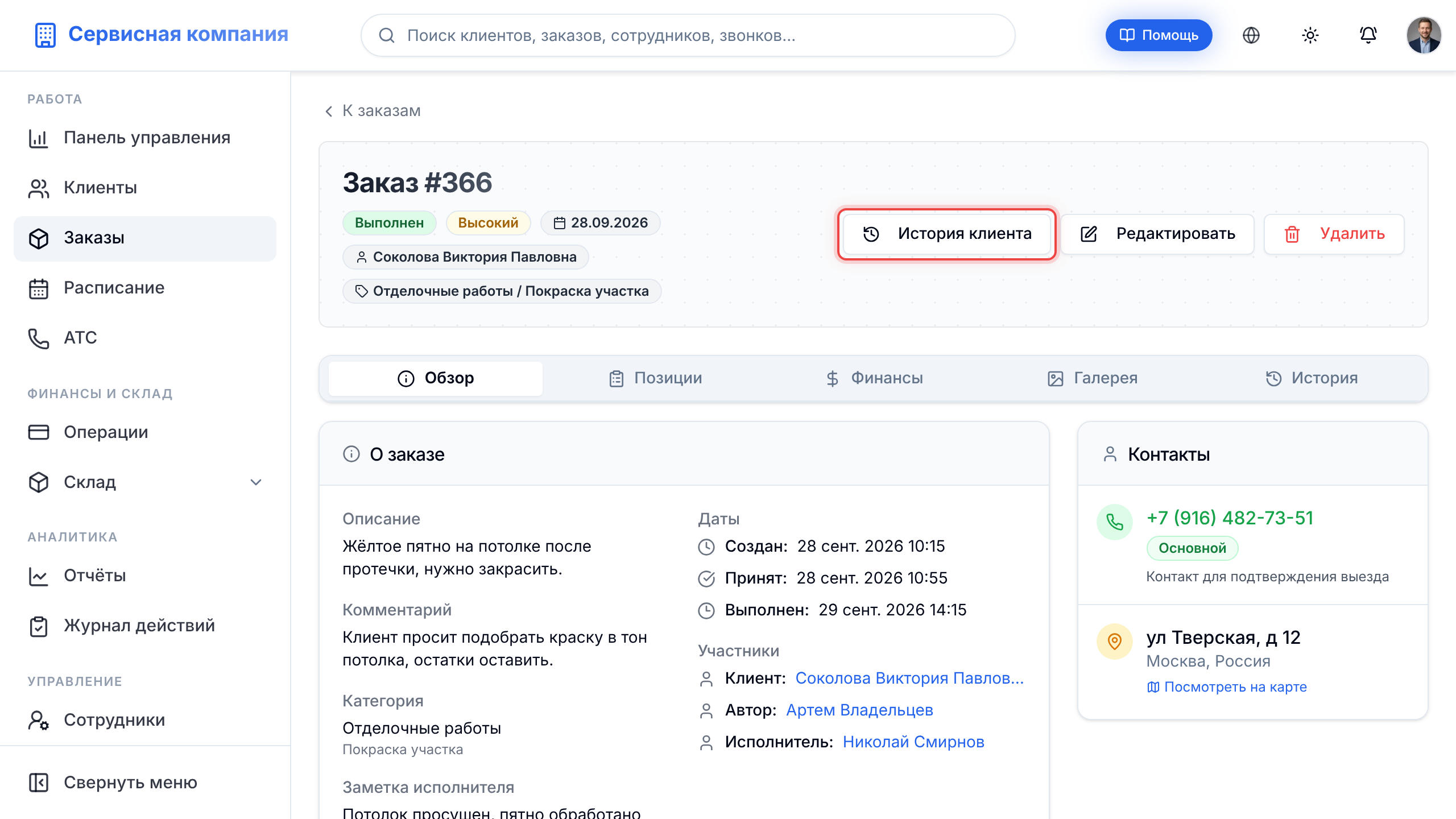
Task: Click the Высокий priority badge
Action: click(489, 223)
